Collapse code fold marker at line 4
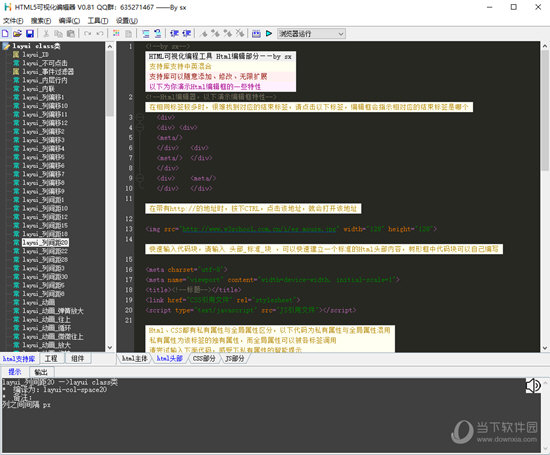The image size is (550, 455). [x=140, y=127]
